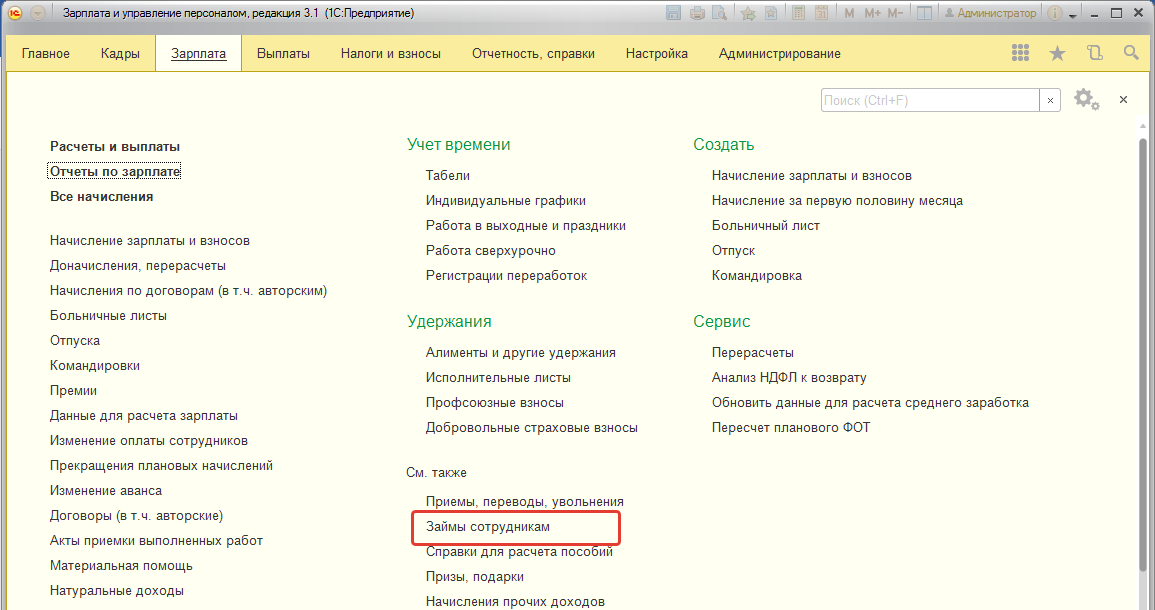Click the M+ memory add button
The height and width of the screenshot is (610, 1155).
tap(873, 13)
